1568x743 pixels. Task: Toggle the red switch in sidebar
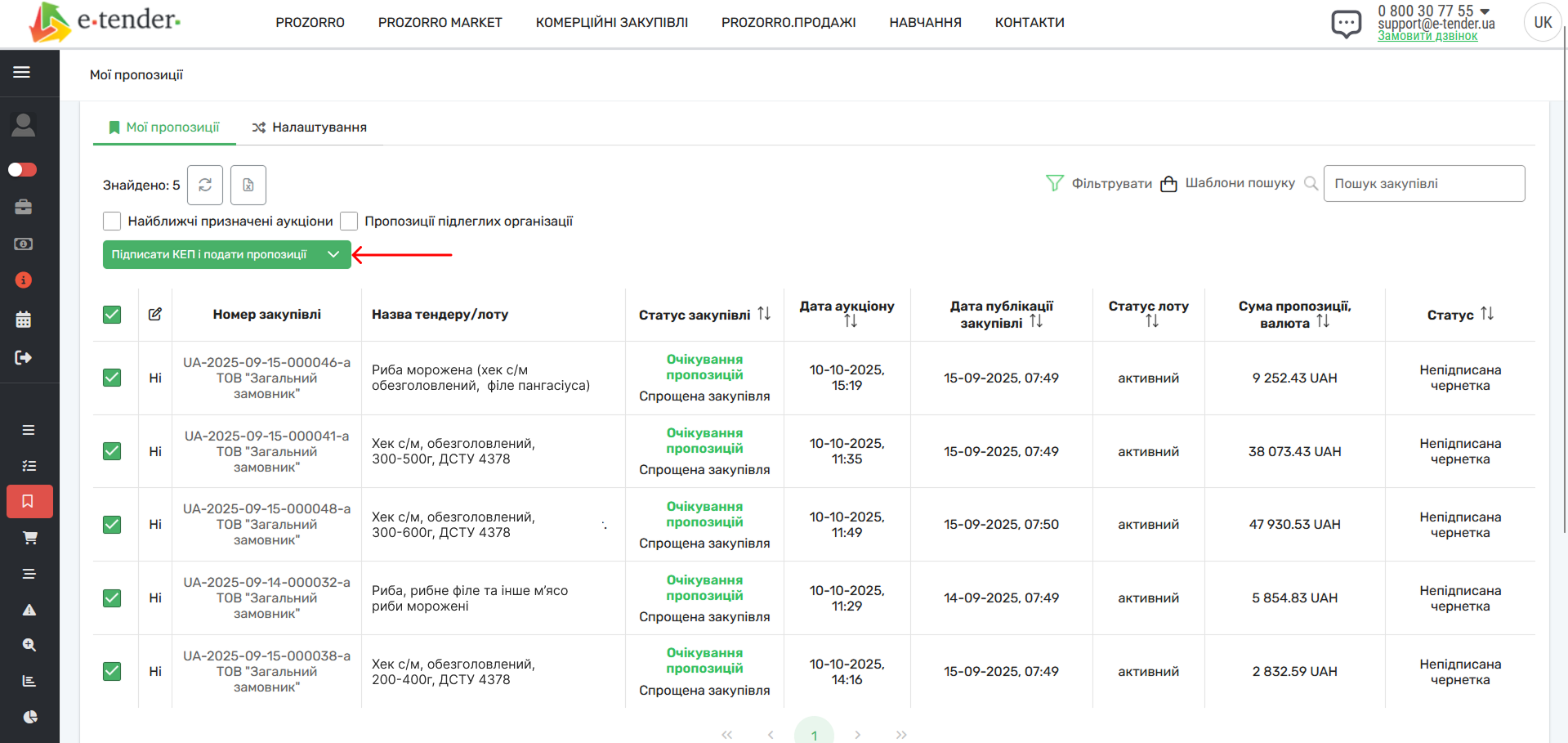pyautogui.click(x=23, y=169)
